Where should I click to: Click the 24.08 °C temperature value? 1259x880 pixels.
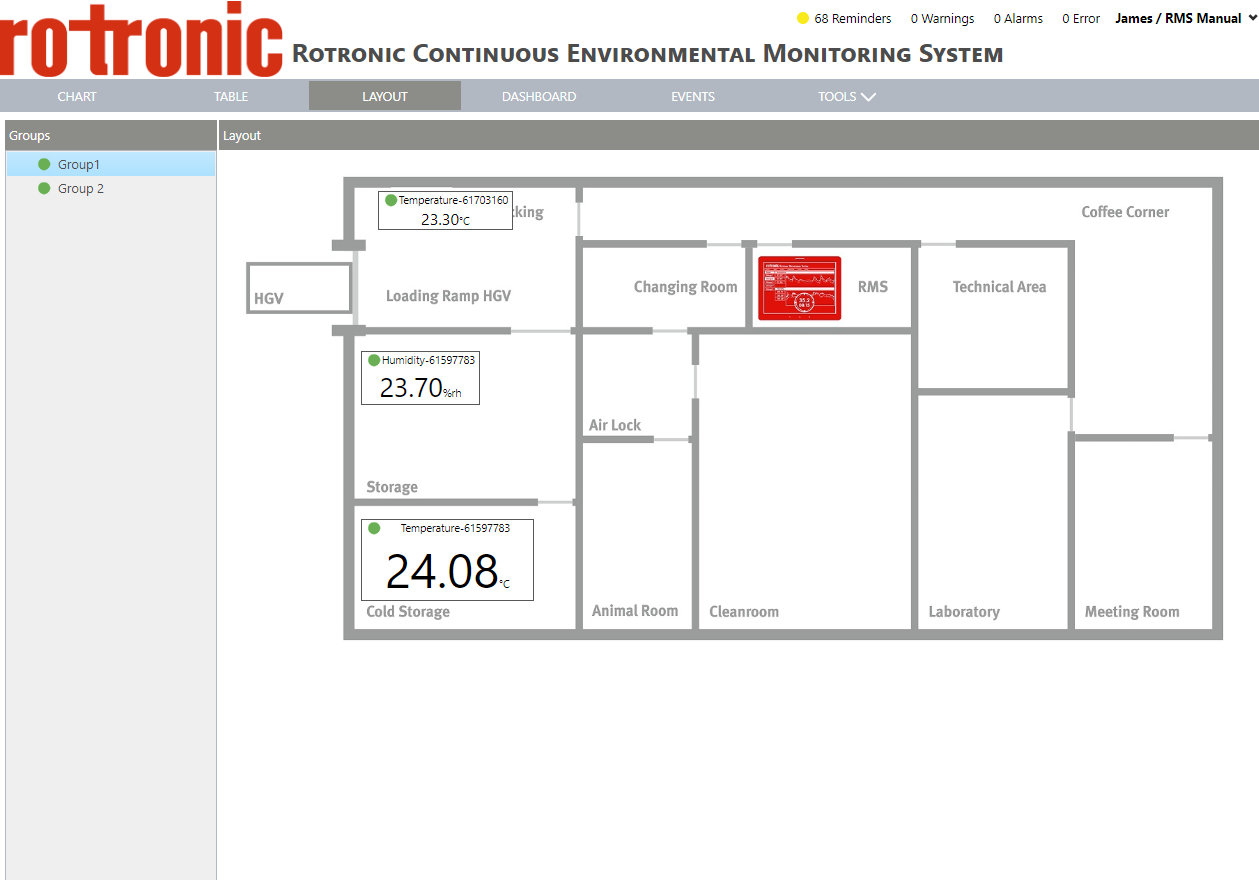pyautogui.click(x=448, y=571)
